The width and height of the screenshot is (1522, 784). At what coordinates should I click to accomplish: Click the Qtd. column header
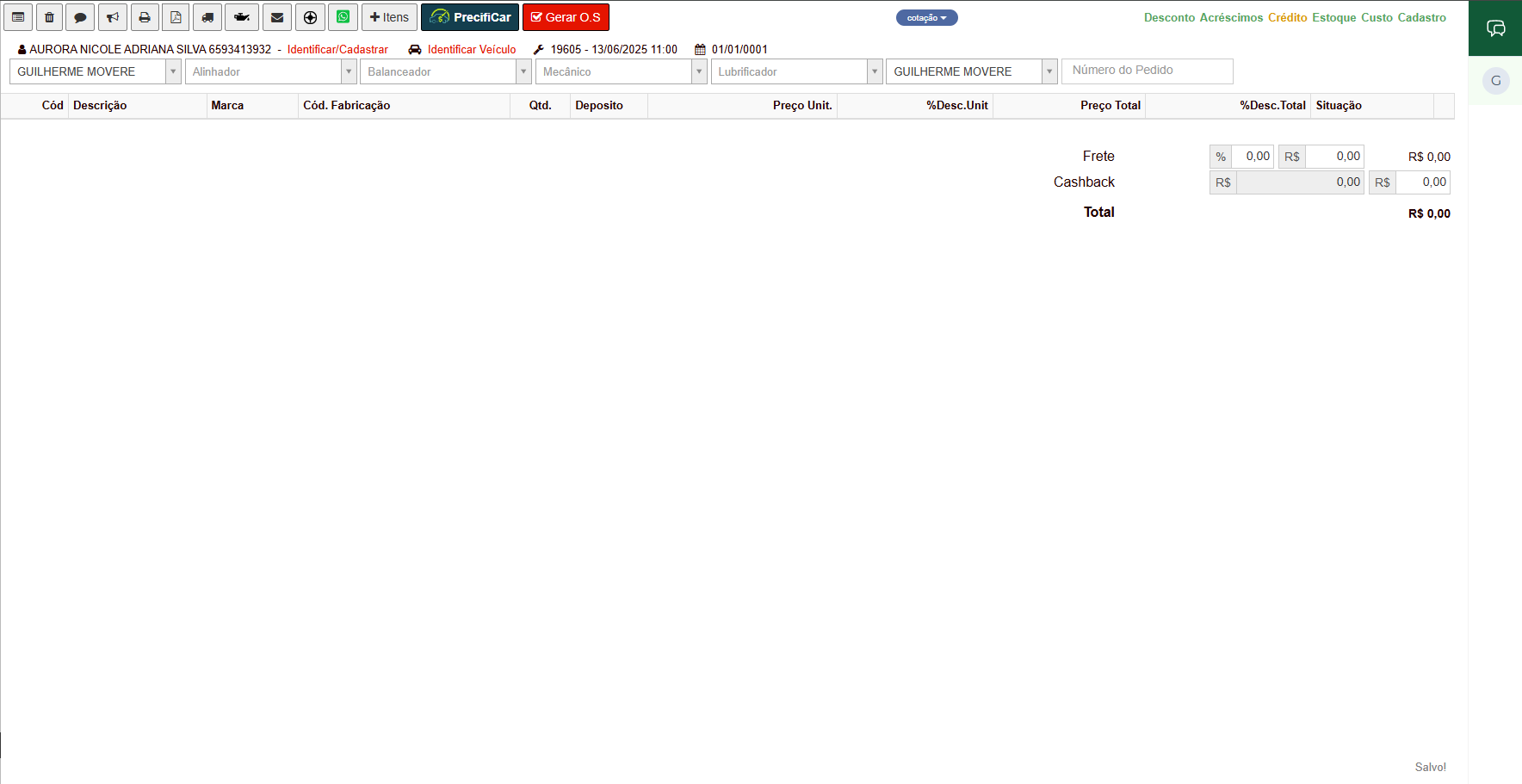coord(540,106)
